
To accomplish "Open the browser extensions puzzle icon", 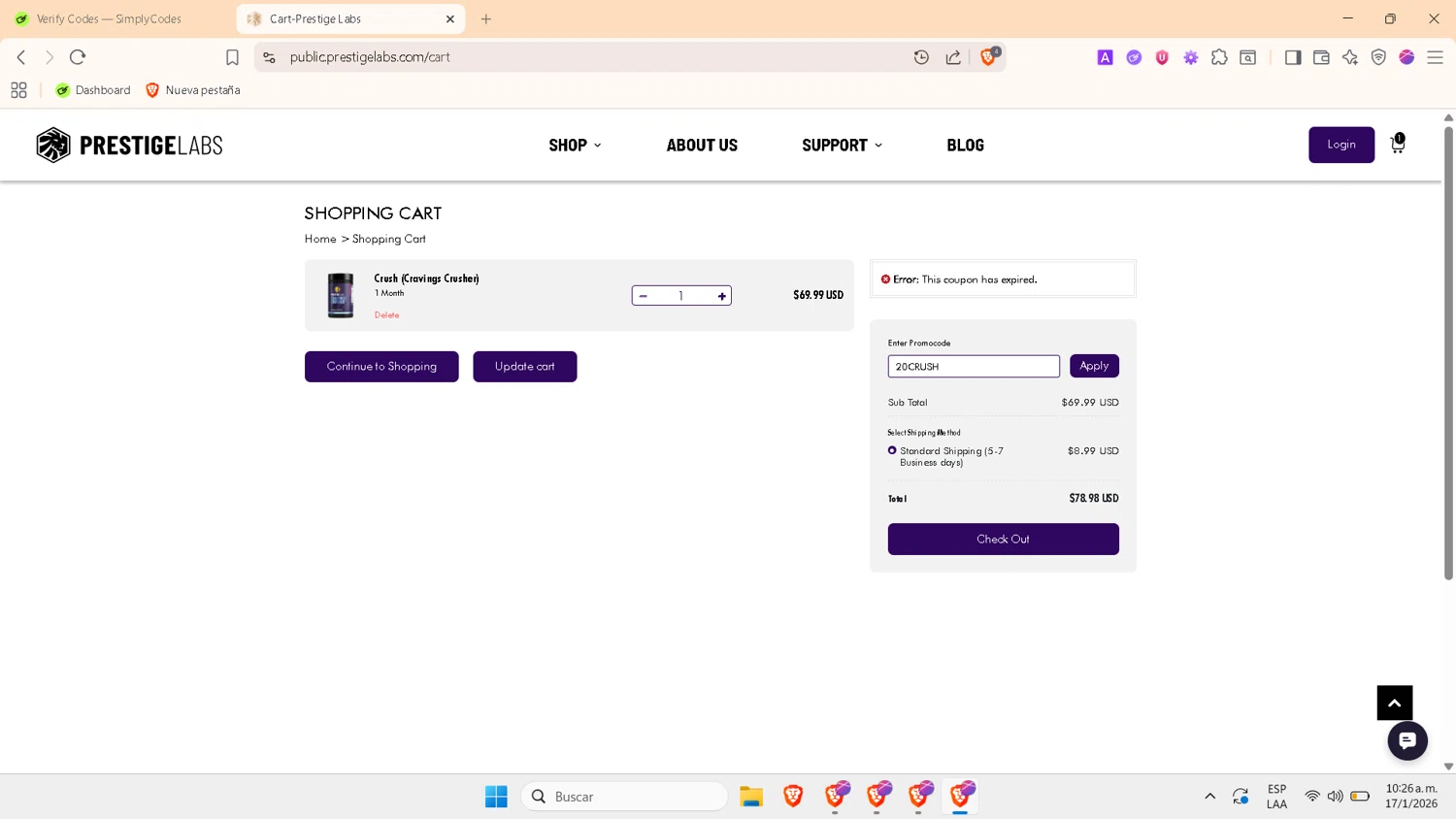I will pos(1219,57).
